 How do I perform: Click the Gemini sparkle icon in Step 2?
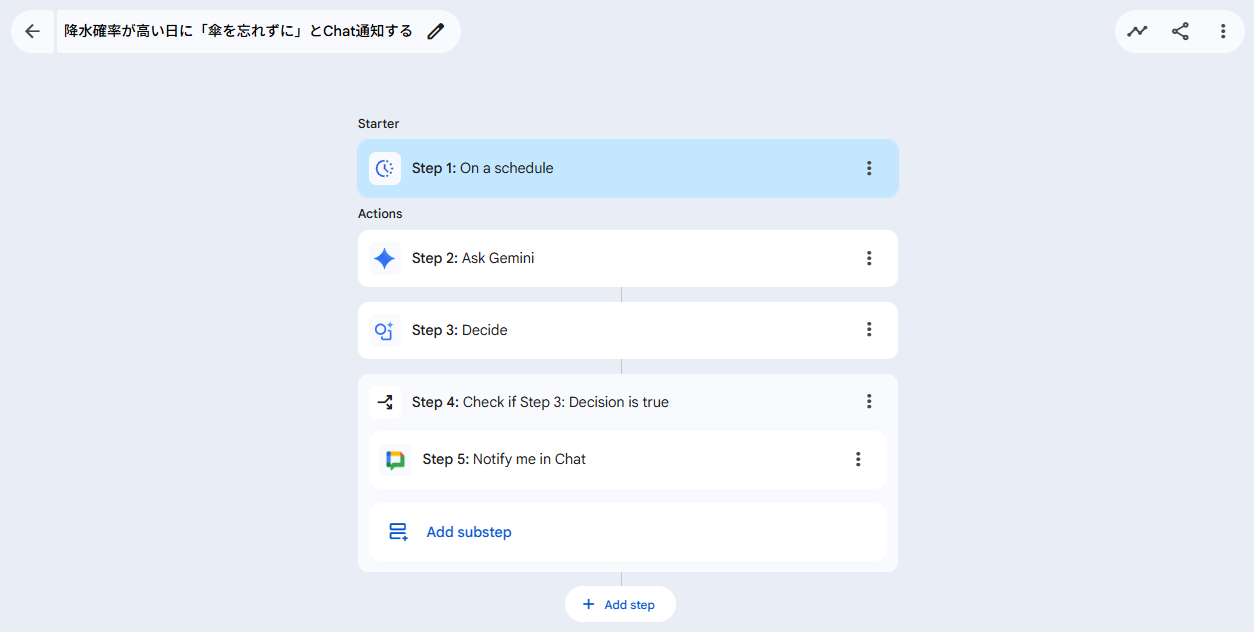(x=384, y=258)
